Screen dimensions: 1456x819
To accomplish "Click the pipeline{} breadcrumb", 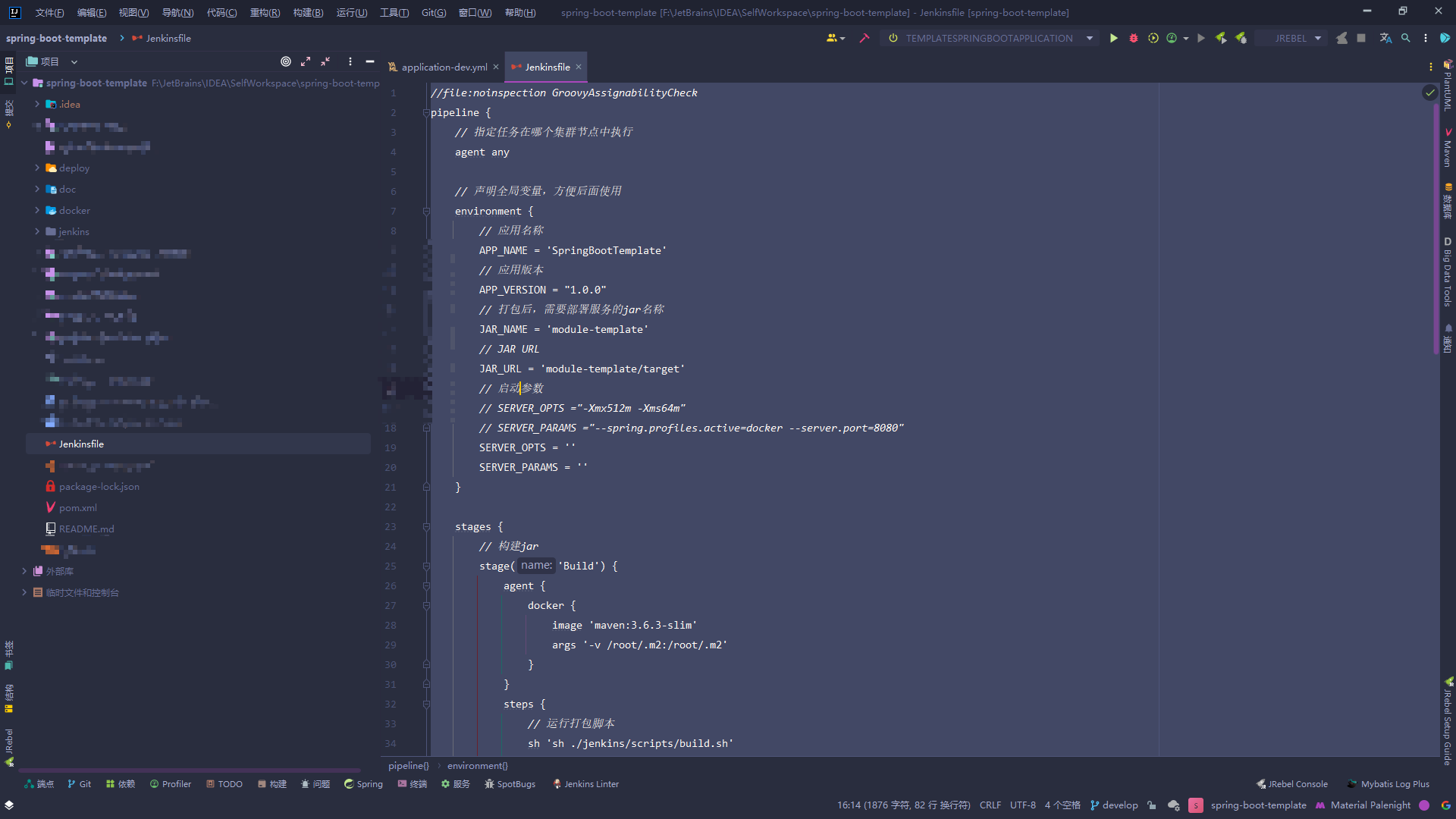I will coord(408,766).
